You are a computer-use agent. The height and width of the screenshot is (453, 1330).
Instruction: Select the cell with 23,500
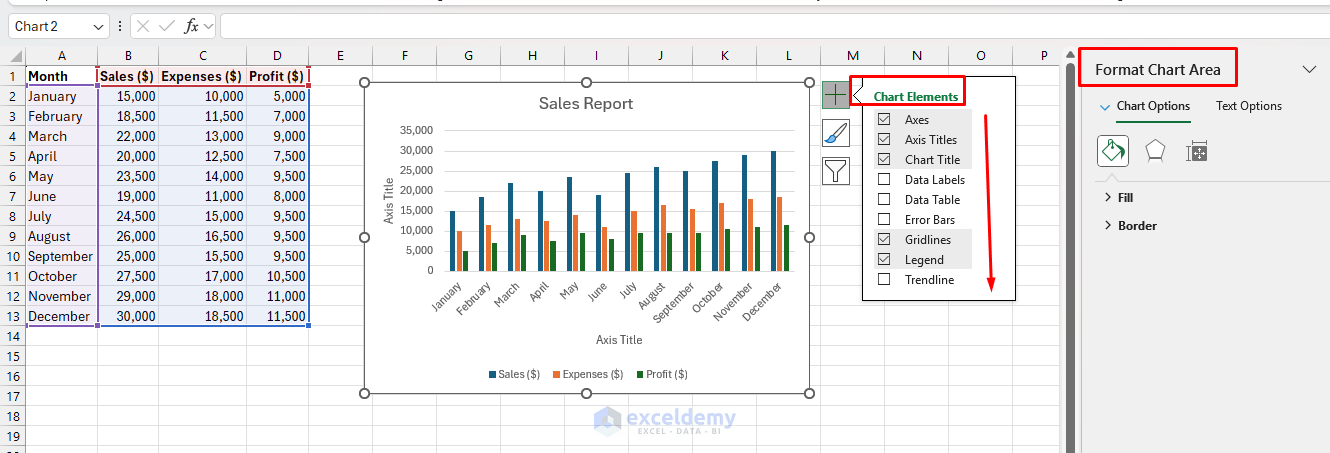click(128, 176)
